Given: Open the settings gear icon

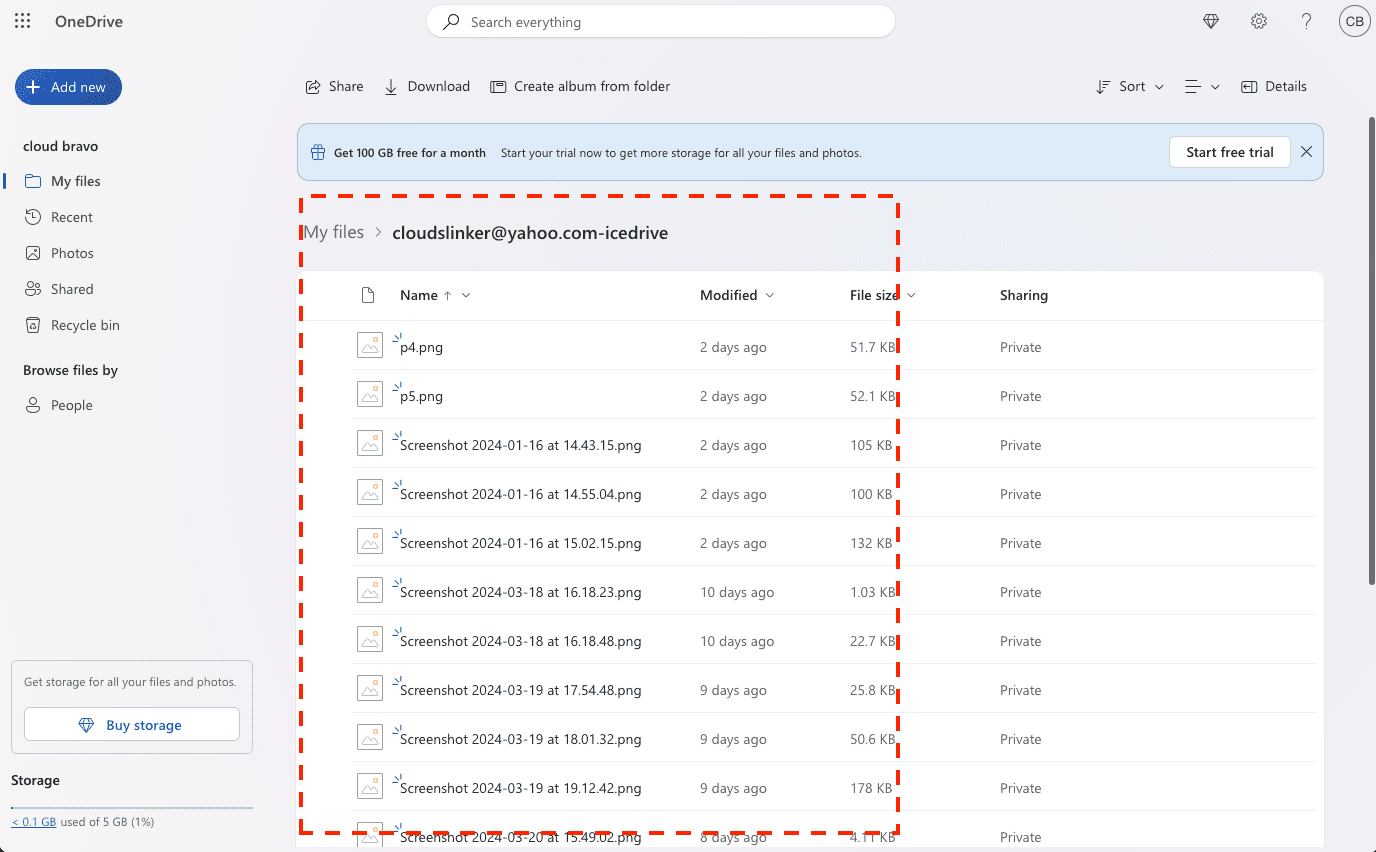Looking at the screenshot, I should coord(1259,21).
